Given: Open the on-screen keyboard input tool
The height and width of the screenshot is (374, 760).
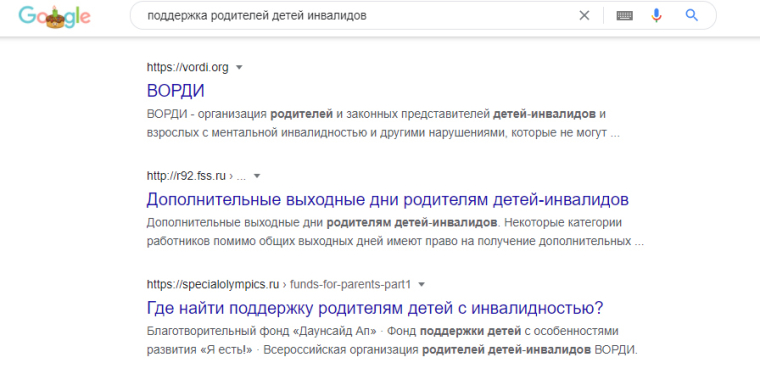Looking at the screenshot, I should click(624, 16).
